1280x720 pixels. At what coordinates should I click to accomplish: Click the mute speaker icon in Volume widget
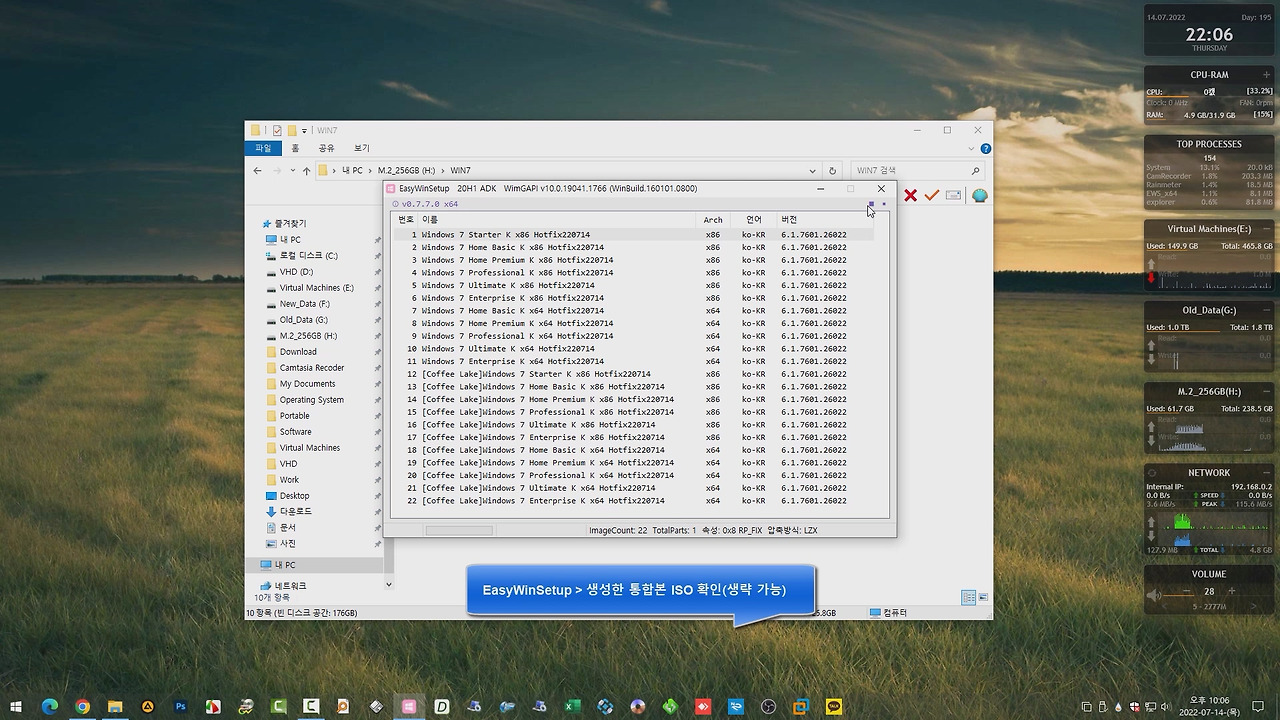click(1154, 594)
